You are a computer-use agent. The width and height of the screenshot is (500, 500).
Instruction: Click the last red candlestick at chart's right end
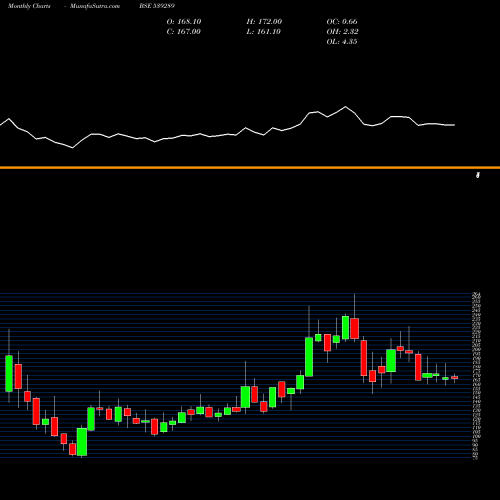tap(454, 378)
